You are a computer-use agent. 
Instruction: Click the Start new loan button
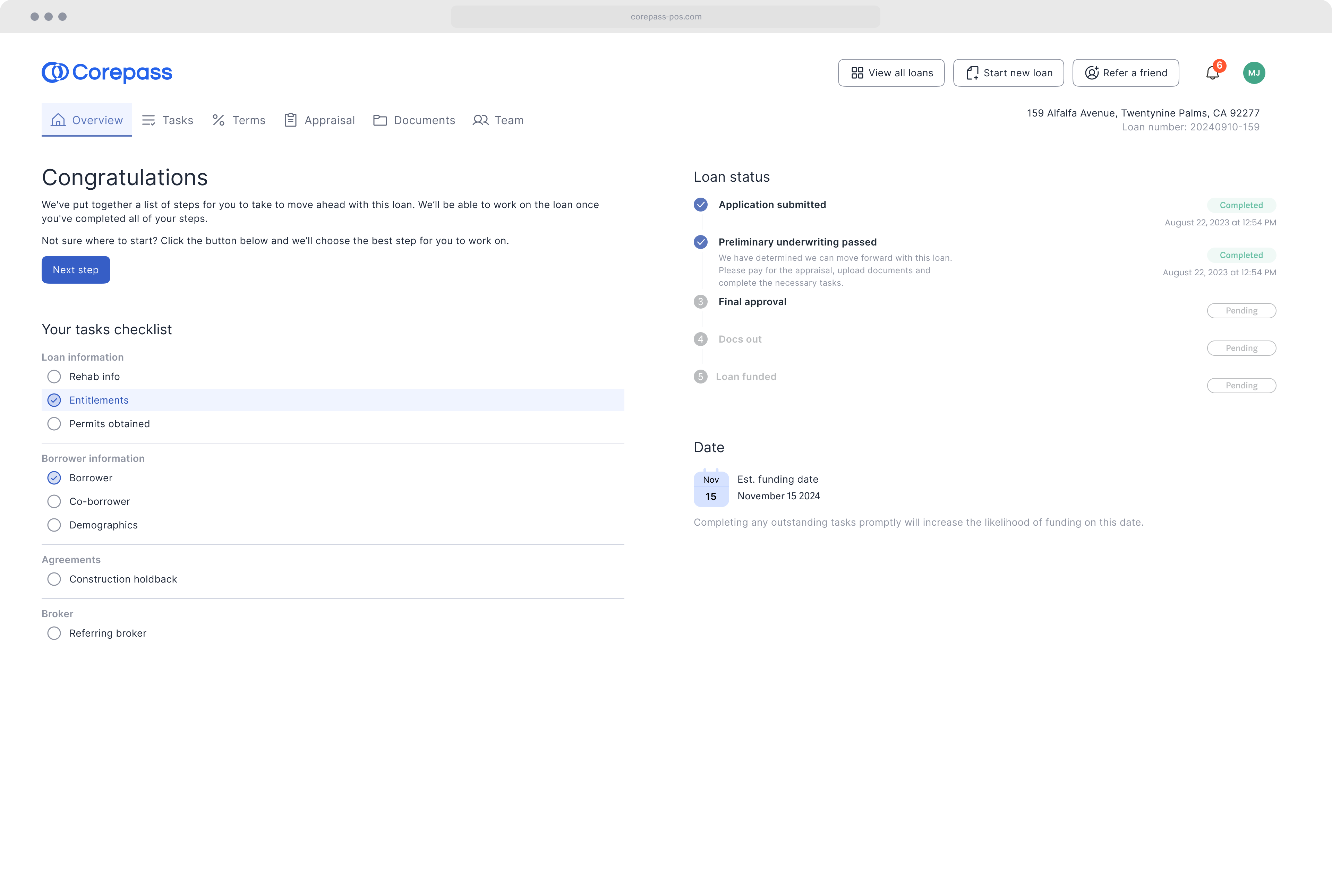tap(1008, 72)
